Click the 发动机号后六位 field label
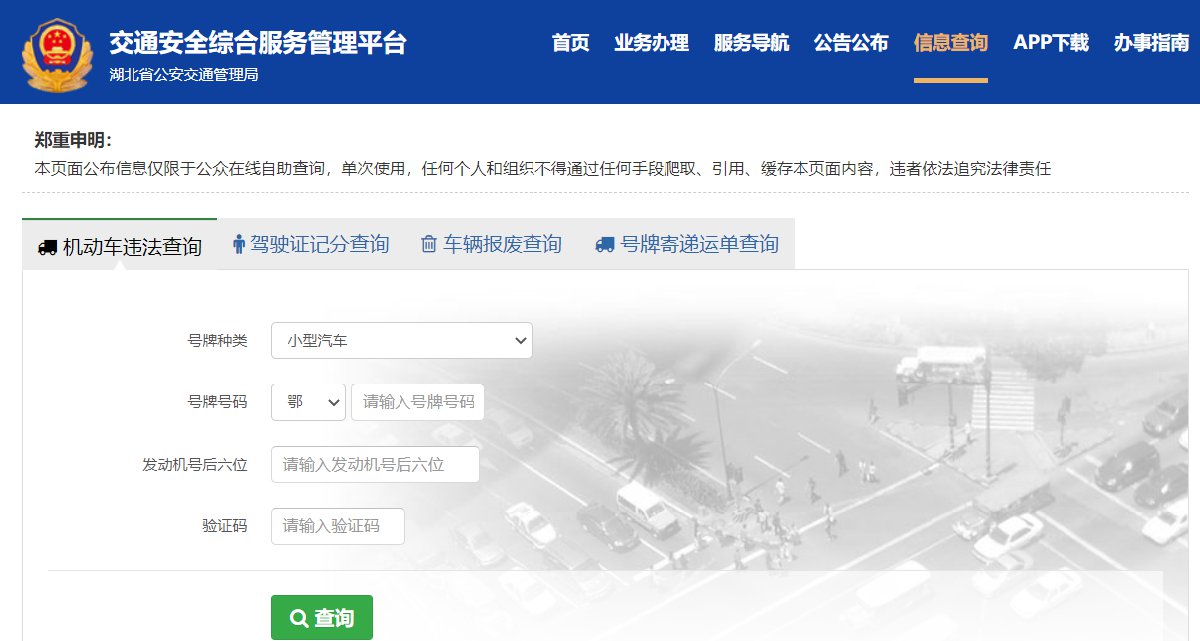The image size is (1200, 641). click(x=195, y=465)
